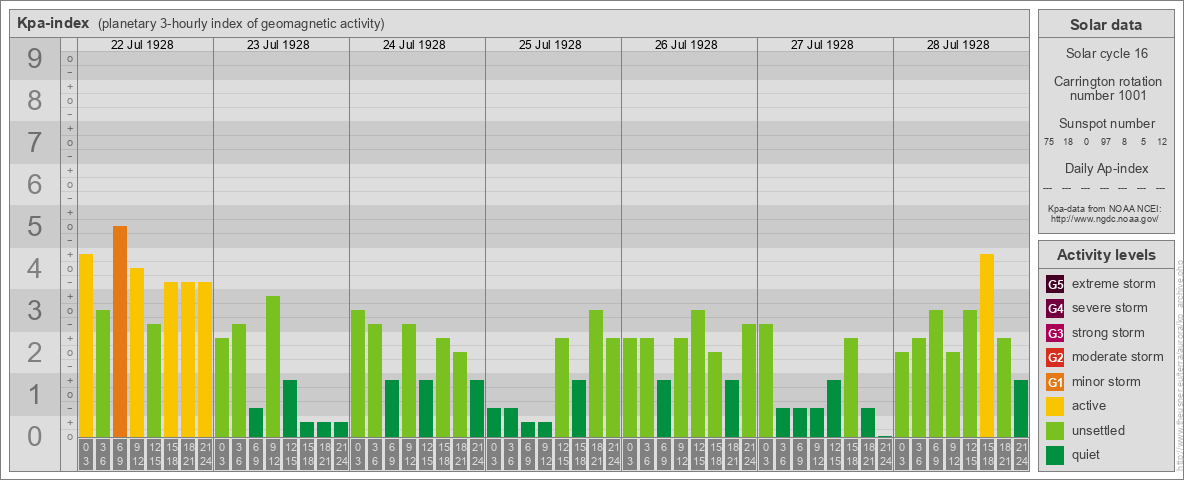Click the Activity levels panel heading
The image size is (1184, 480).
pyautogui.click(x=1106, y=255)
